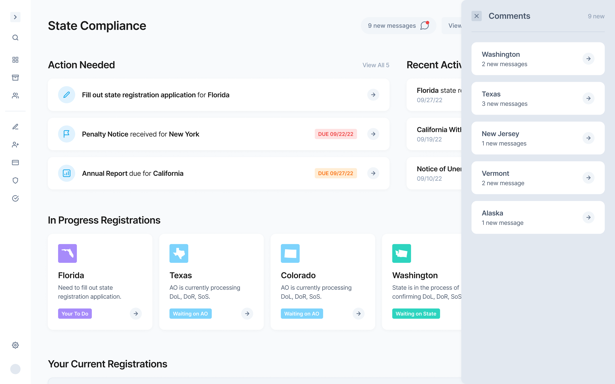Screen dimensions: 615x384
Task: Open the Colorado registration card arrow
Action: 358,313
